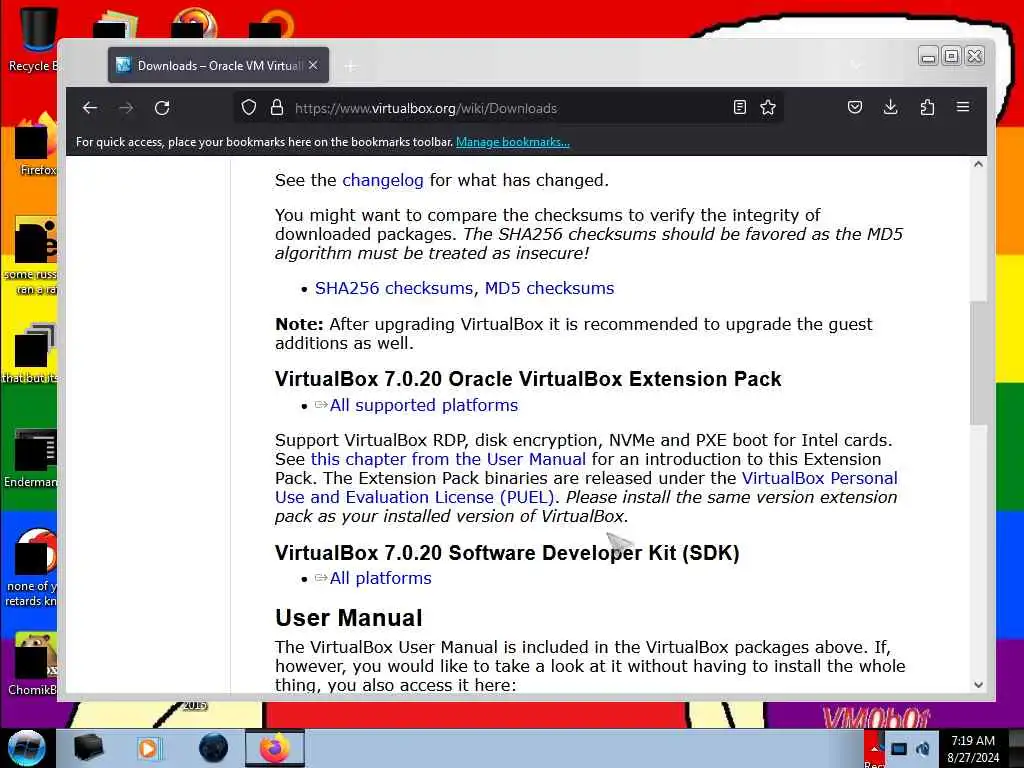Click the Firefox taskbar button

point(275,748)
